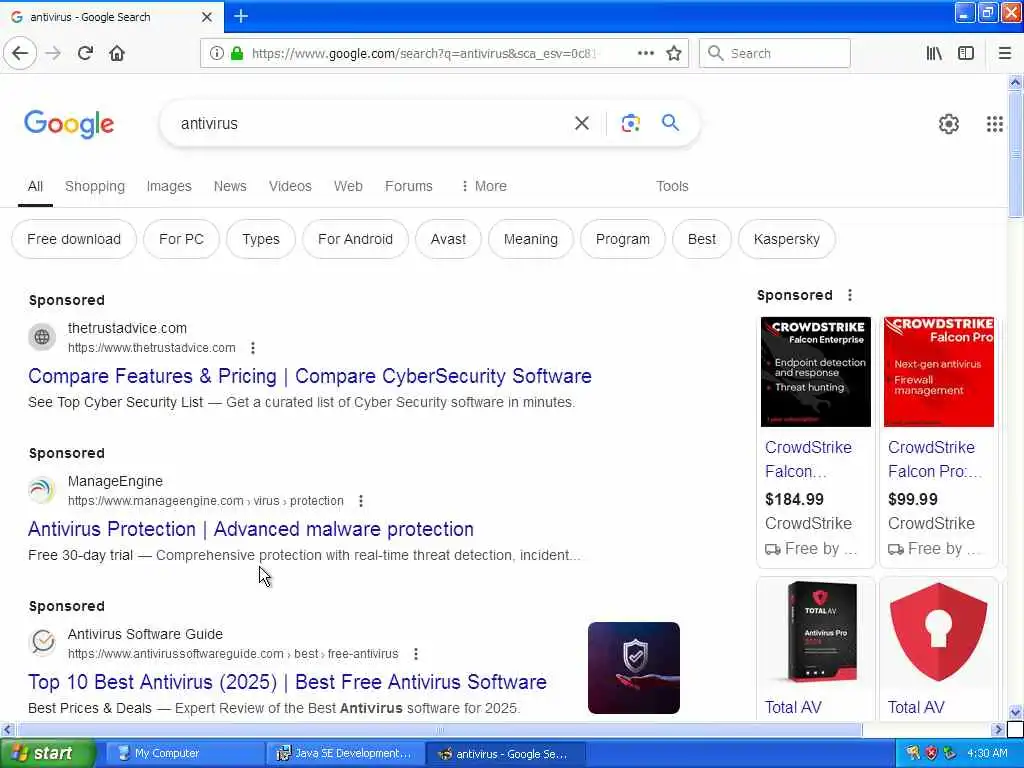Toggle the sidebar view icon
The height and width of the screenshot is (768, 1024).
pyautogui.click(x=966, y=53)
